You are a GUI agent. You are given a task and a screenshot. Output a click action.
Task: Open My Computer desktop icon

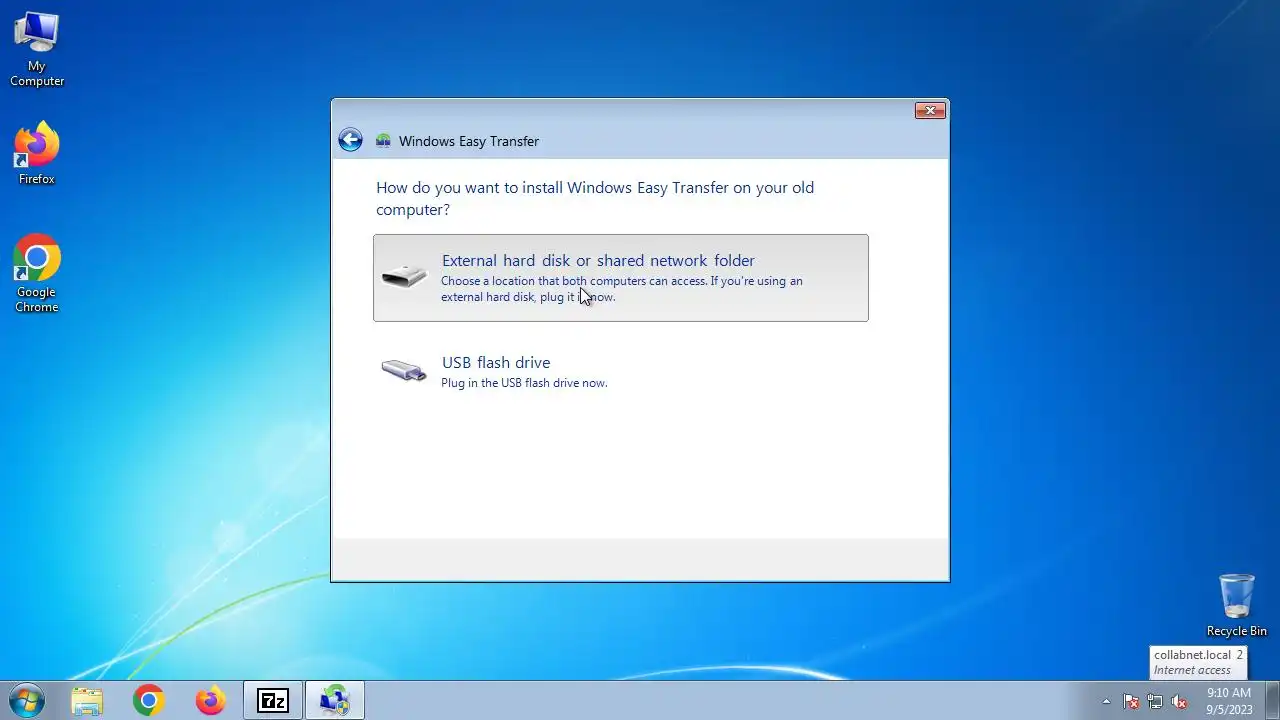click(37, 49)
